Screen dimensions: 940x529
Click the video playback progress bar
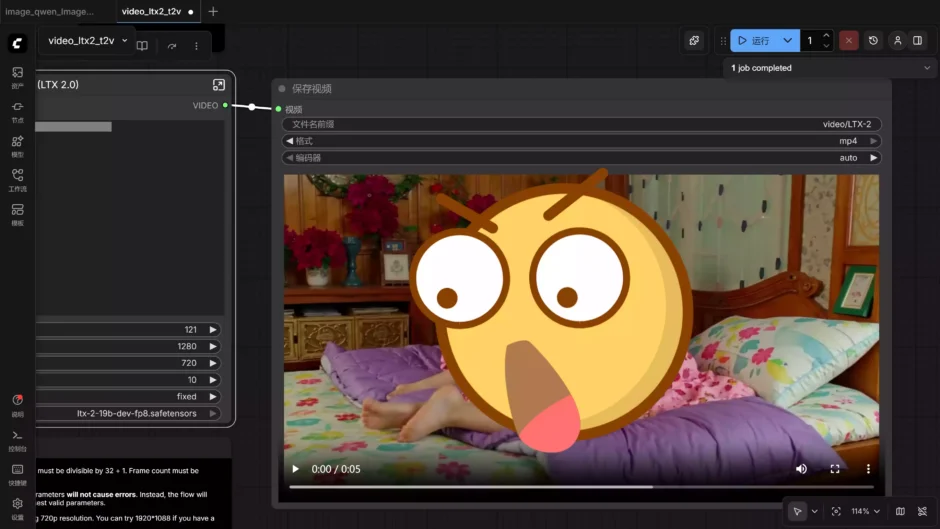580,487
